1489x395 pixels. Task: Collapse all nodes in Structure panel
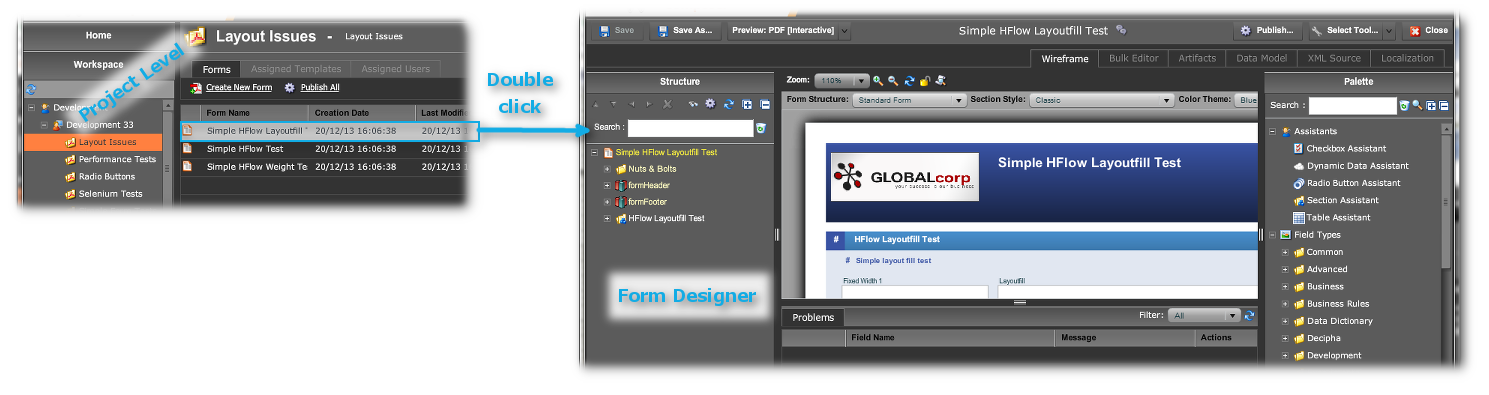pyautogui.click(x=764, y=104)
